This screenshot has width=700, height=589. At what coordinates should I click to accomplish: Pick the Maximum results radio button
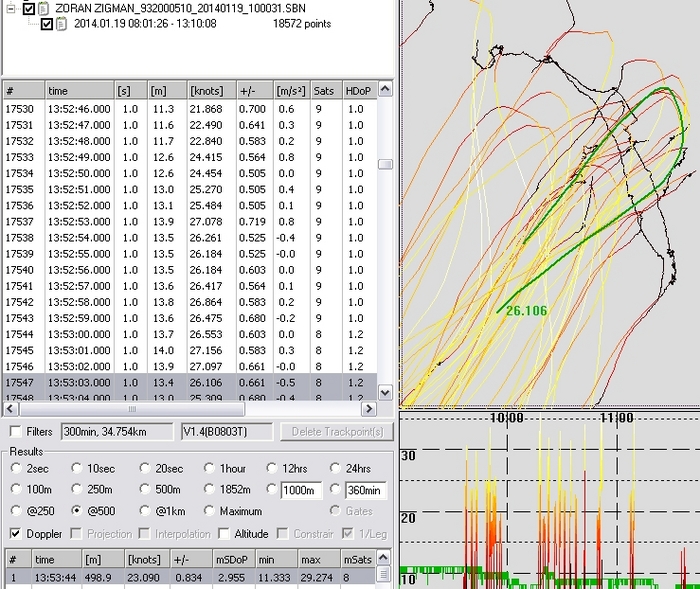pyautogui.click(x=209, y=510)
